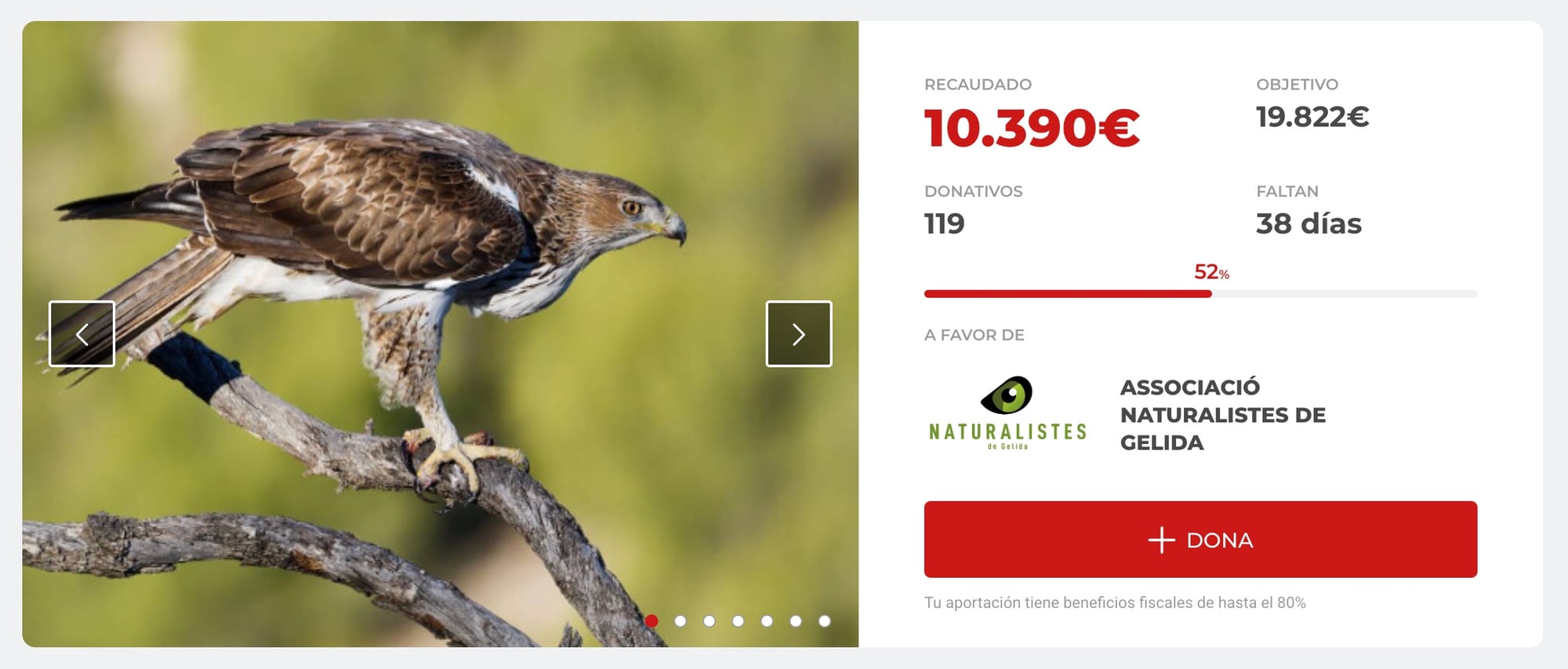Click the 19.822€ objective amount

[1312, 117]
